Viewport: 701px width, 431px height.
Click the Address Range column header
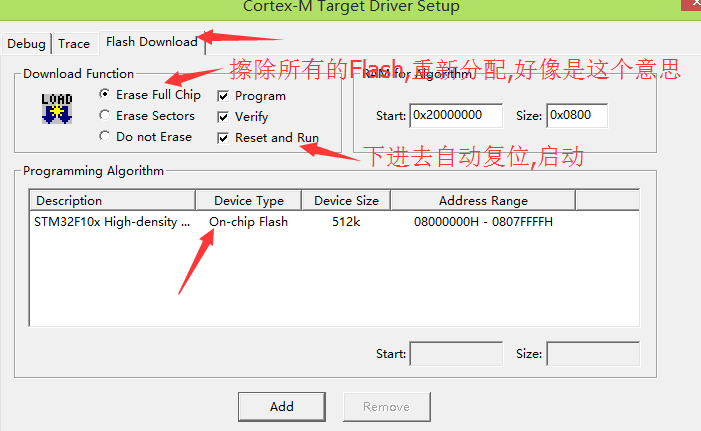483,200
